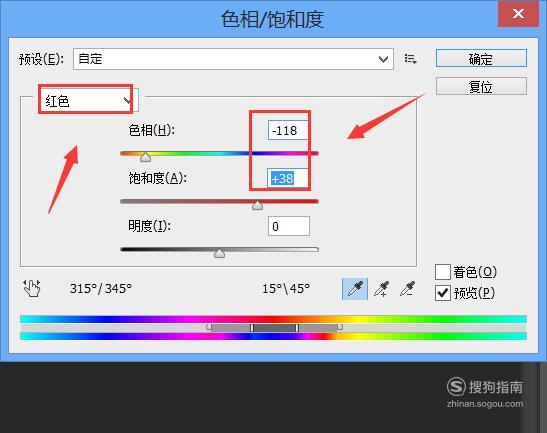Click the hue value field -118

(289, 130)
